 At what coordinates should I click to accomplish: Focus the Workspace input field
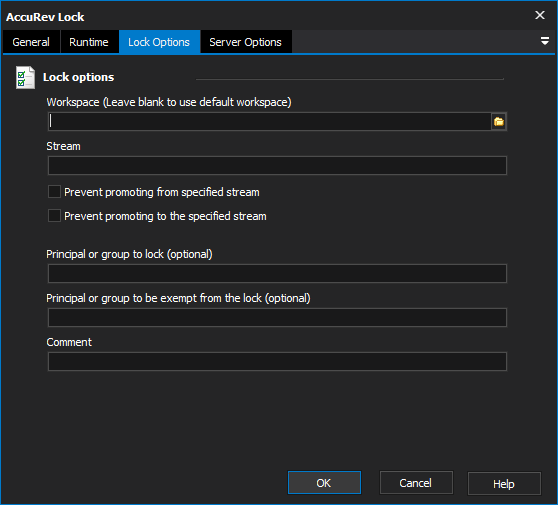point(270,122)
